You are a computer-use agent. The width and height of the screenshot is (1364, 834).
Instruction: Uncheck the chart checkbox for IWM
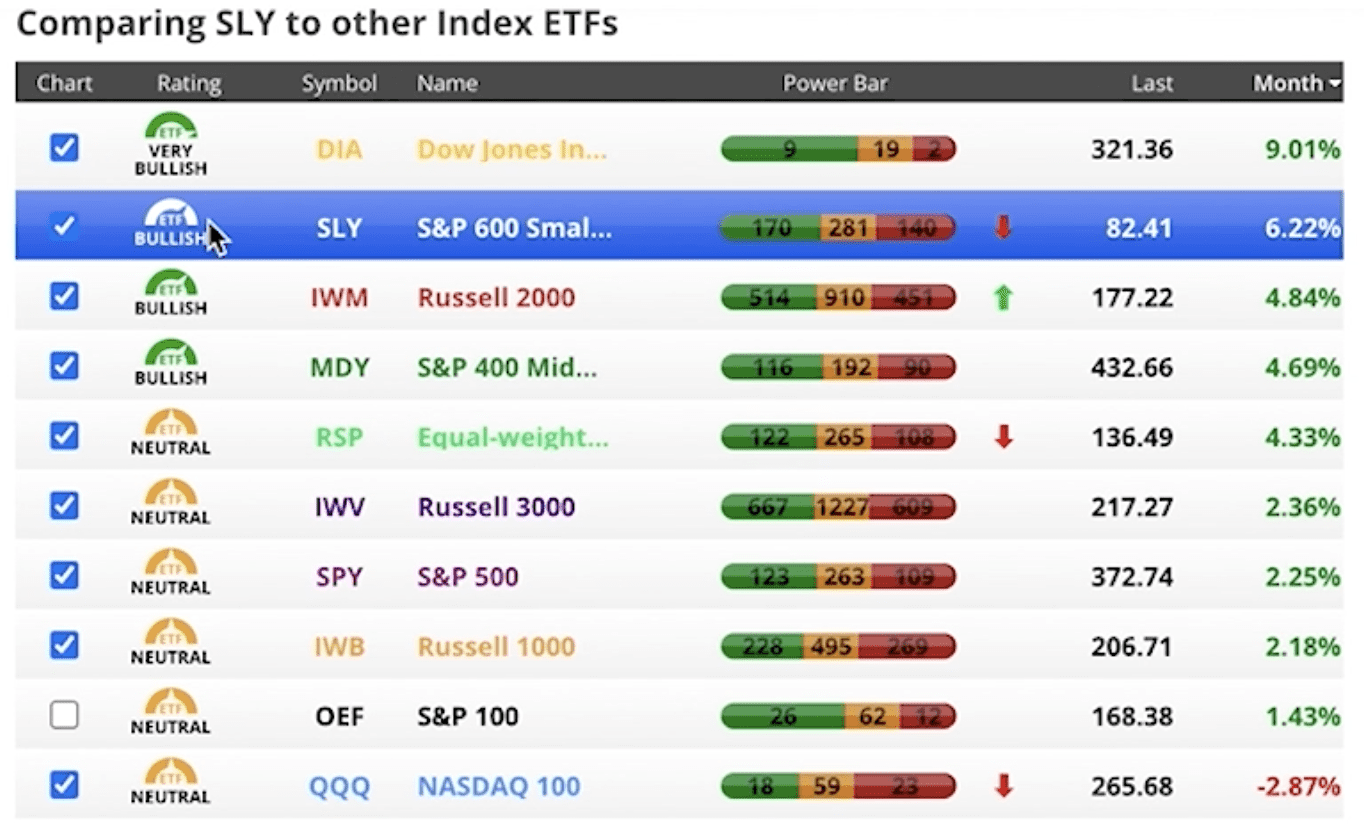[64, 296]
